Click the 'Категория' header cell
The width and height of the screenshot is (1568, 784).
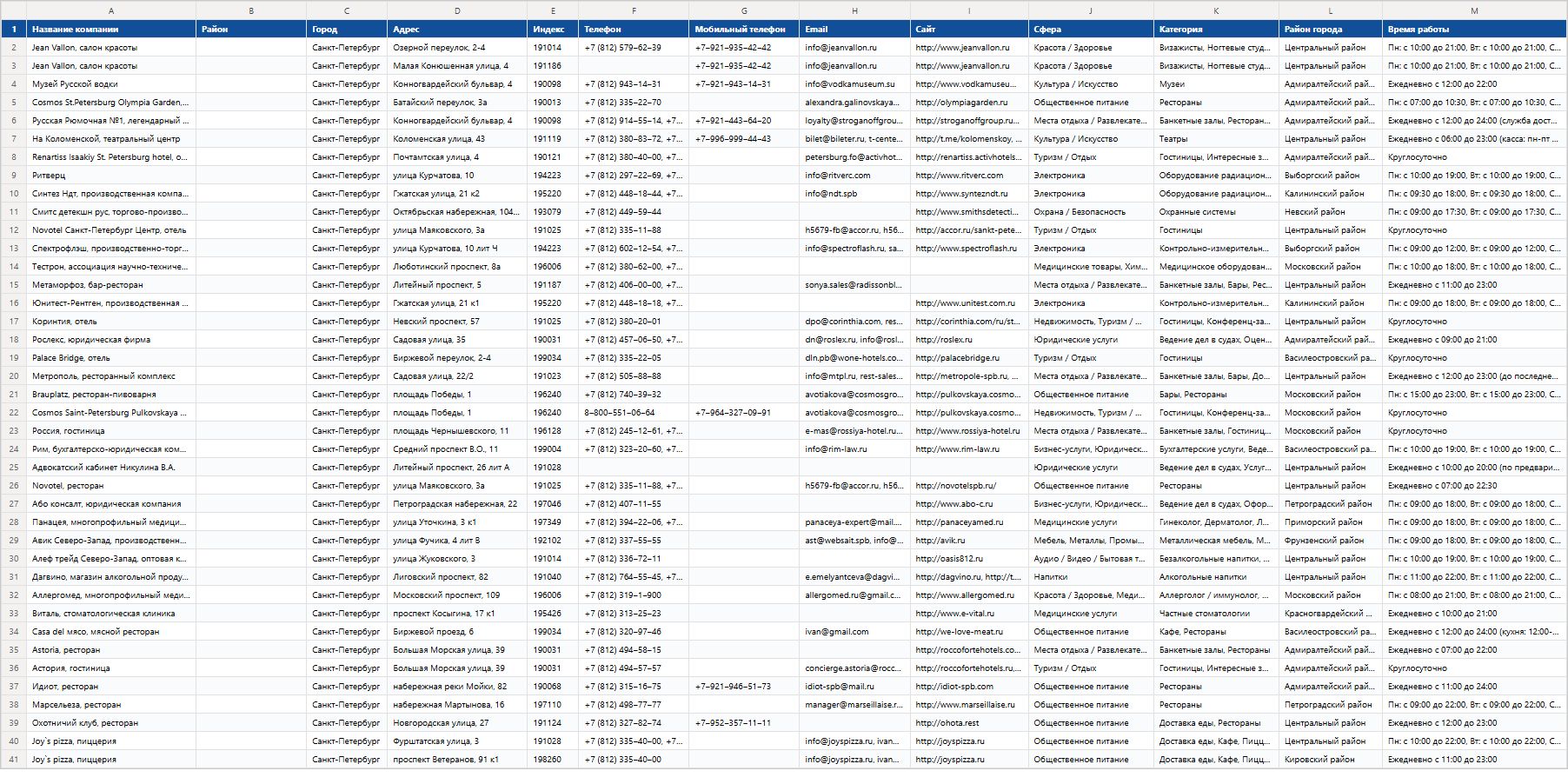pyautogui.click(x=1216, y=29)
